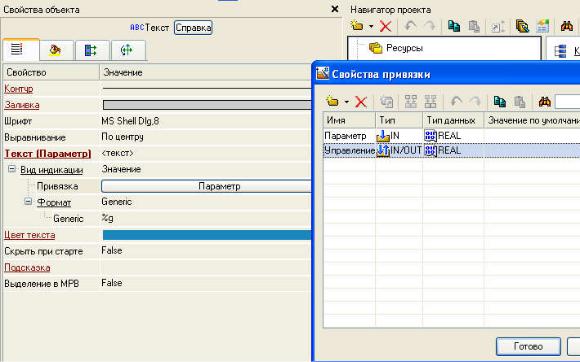Click the blue Цвет текста color swatch
Screen dimensions: 580x362
(207, 235)
